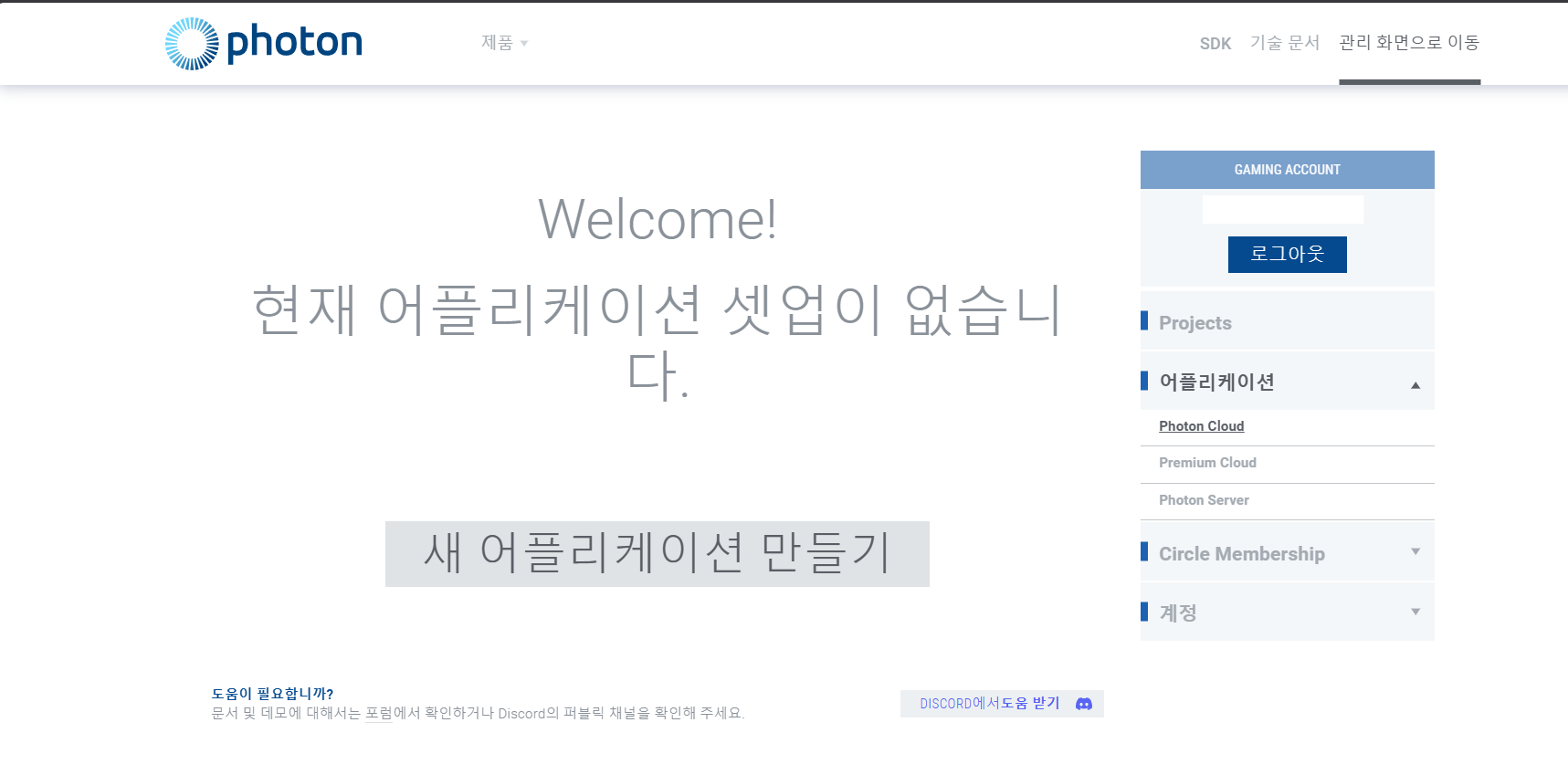
Task: Click the account name field
Action: pyautogui.click(x=1282, y=209)
